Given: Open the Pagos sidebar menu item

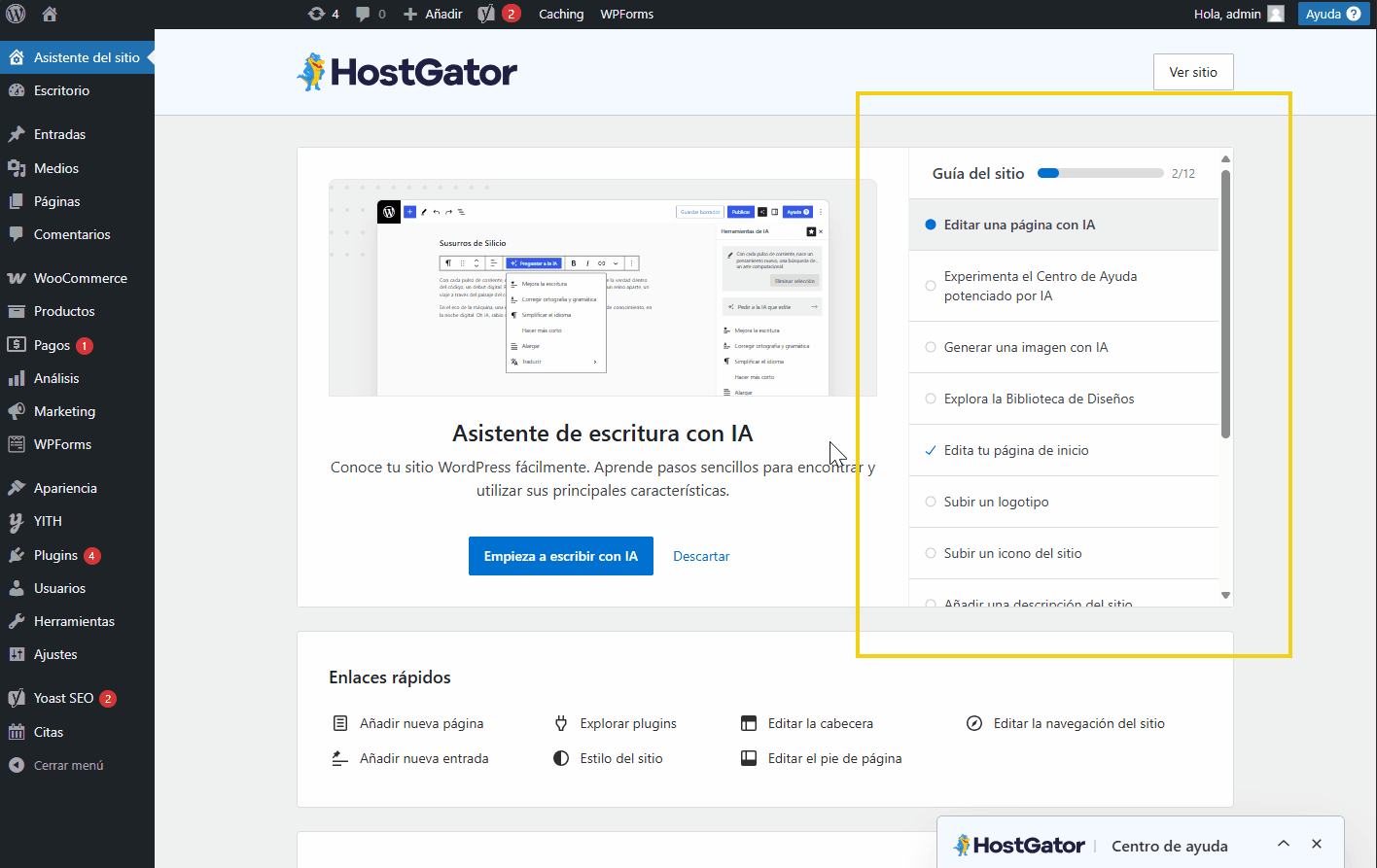Looking at the screenshot, I should (x=77, y=345).
